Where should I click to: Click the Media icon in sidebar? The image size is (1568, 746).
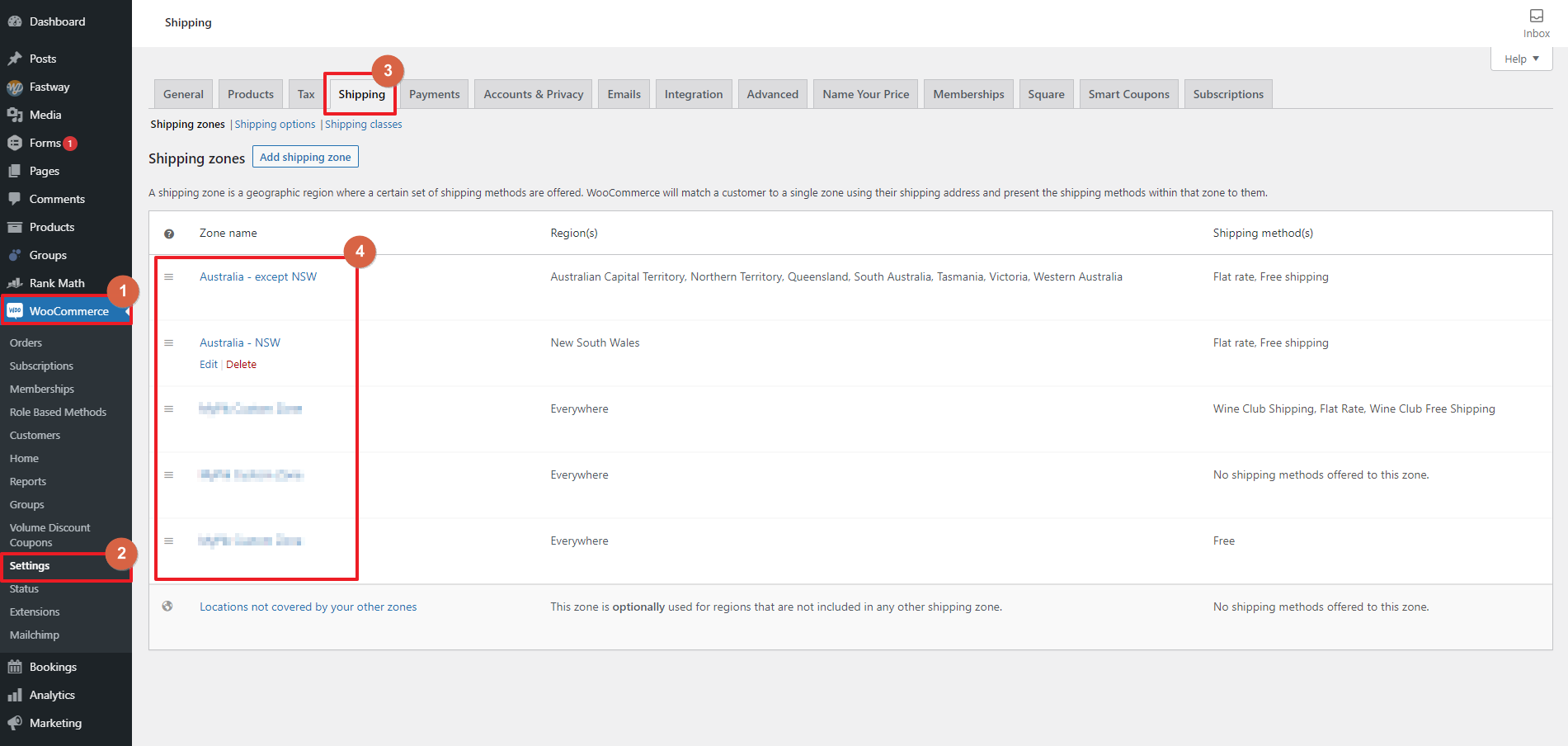[x=15, y=115]
